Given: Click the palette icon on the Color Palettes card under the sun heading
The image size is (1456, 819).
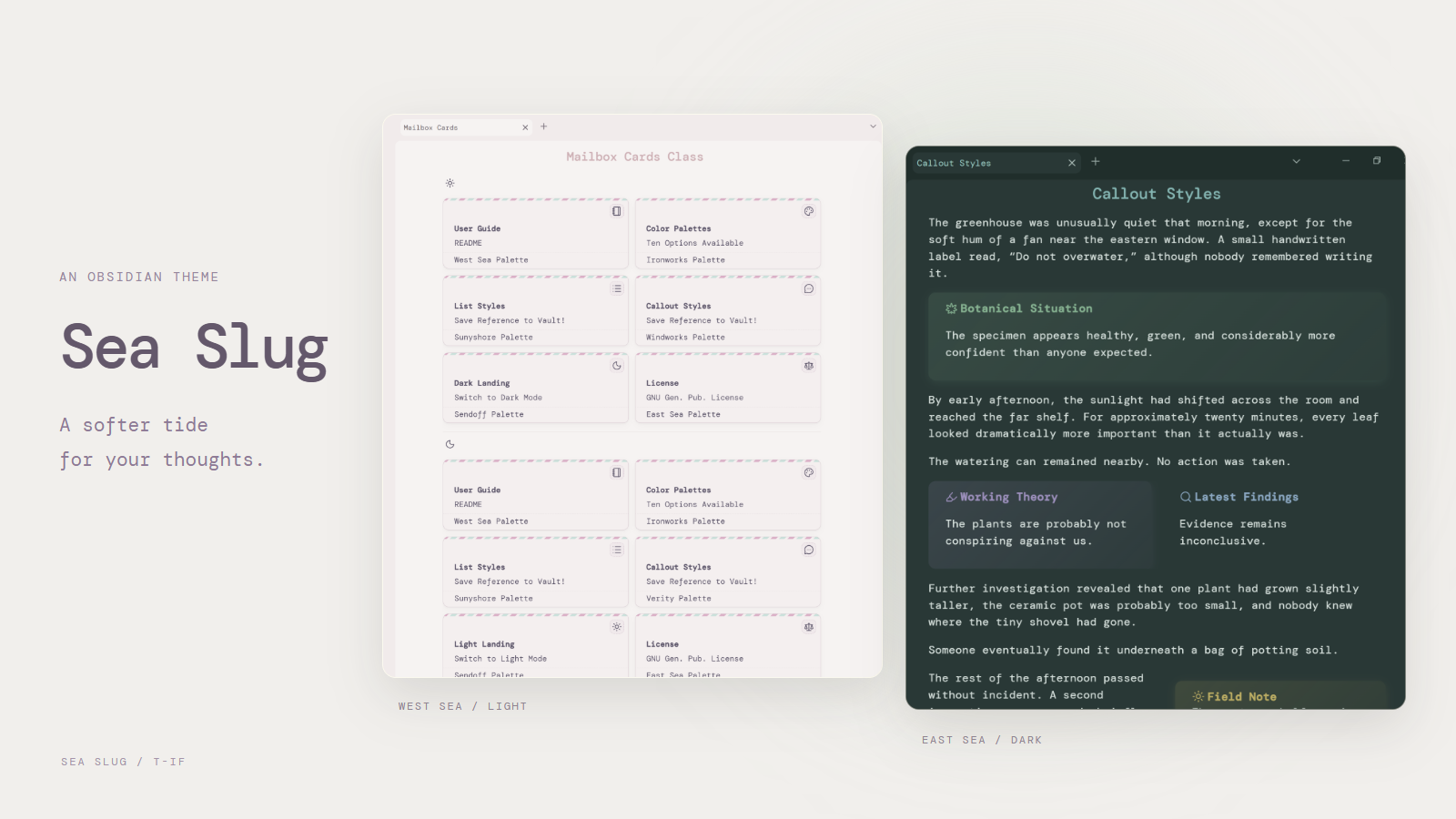Looking at the screenshot, I should 809,211.
